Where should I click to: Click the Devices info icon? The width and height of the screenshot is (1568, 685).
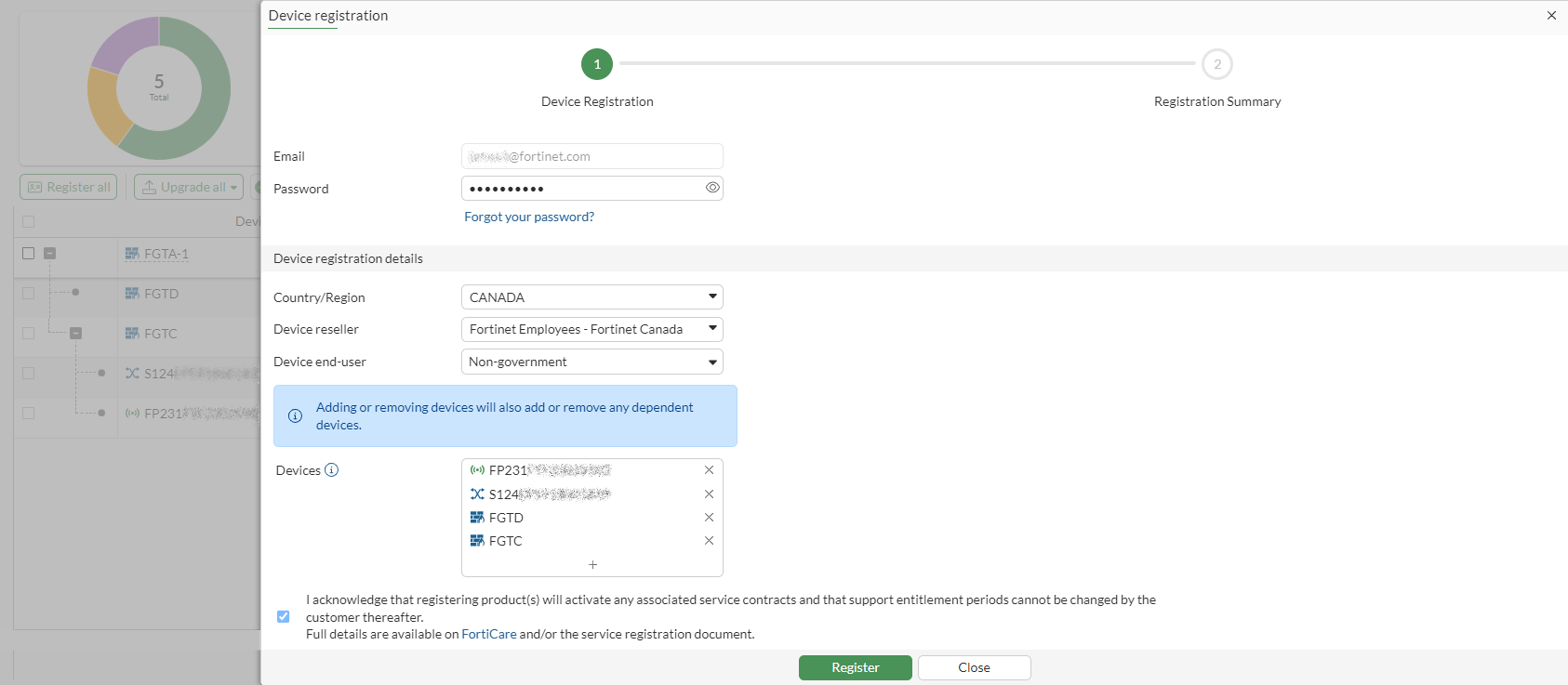coord(331,470)
